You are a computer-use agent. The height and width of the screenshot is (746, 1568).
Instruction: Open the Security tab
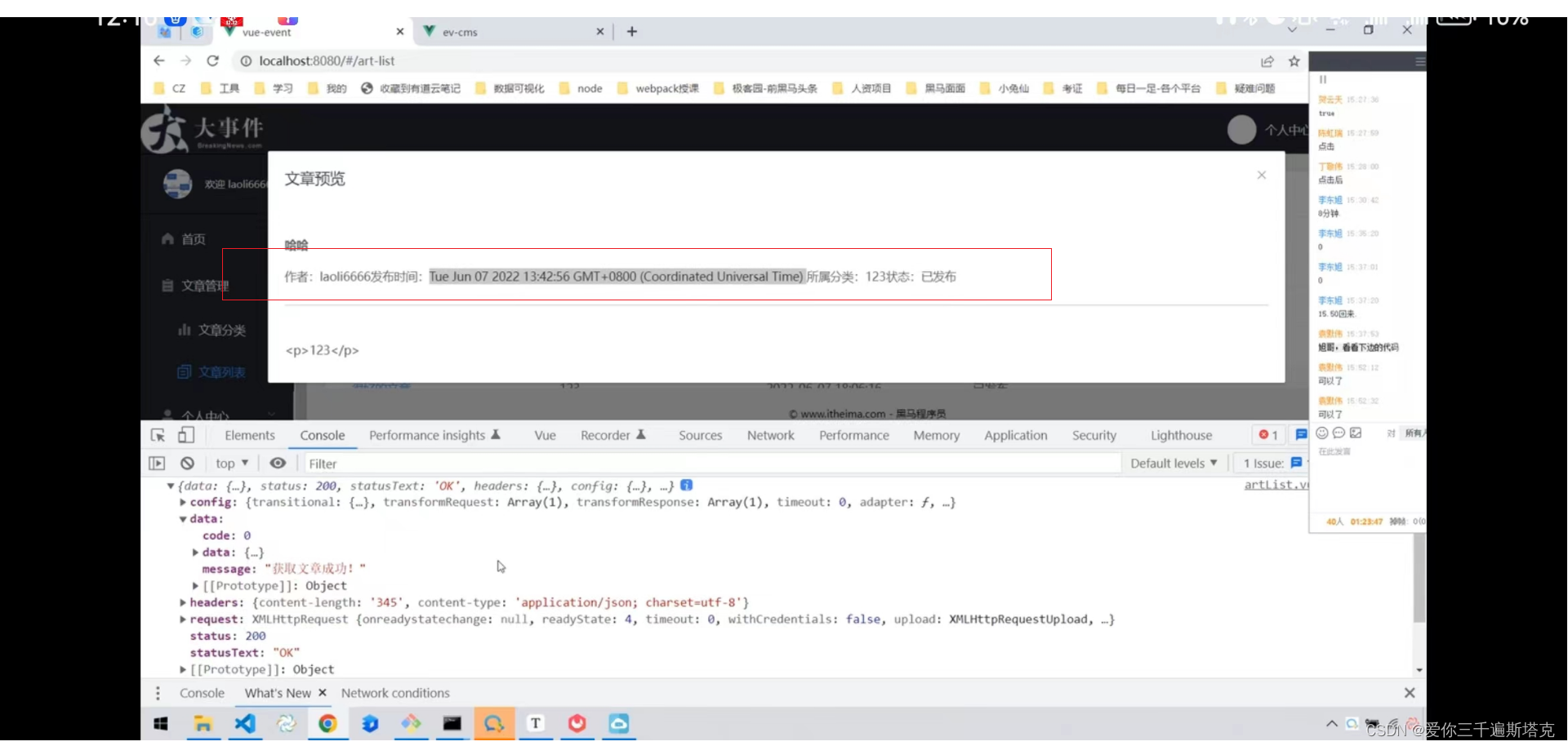point(1094,436)
